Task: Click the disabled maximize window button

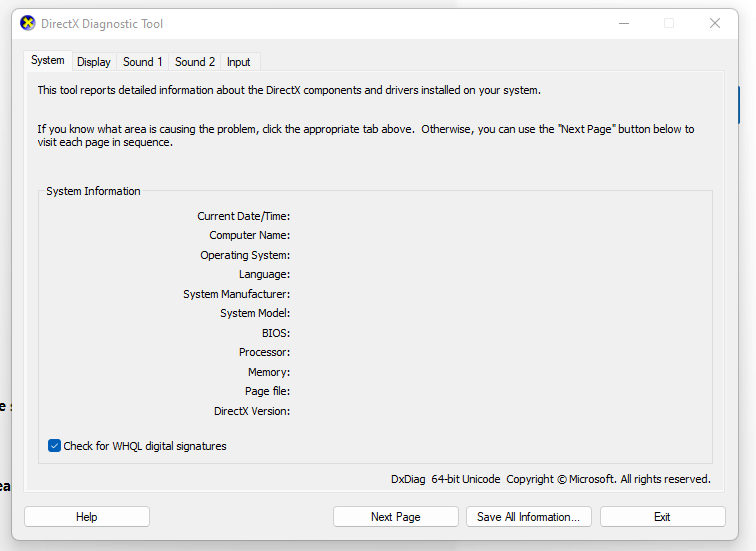Action: (669, 23)
